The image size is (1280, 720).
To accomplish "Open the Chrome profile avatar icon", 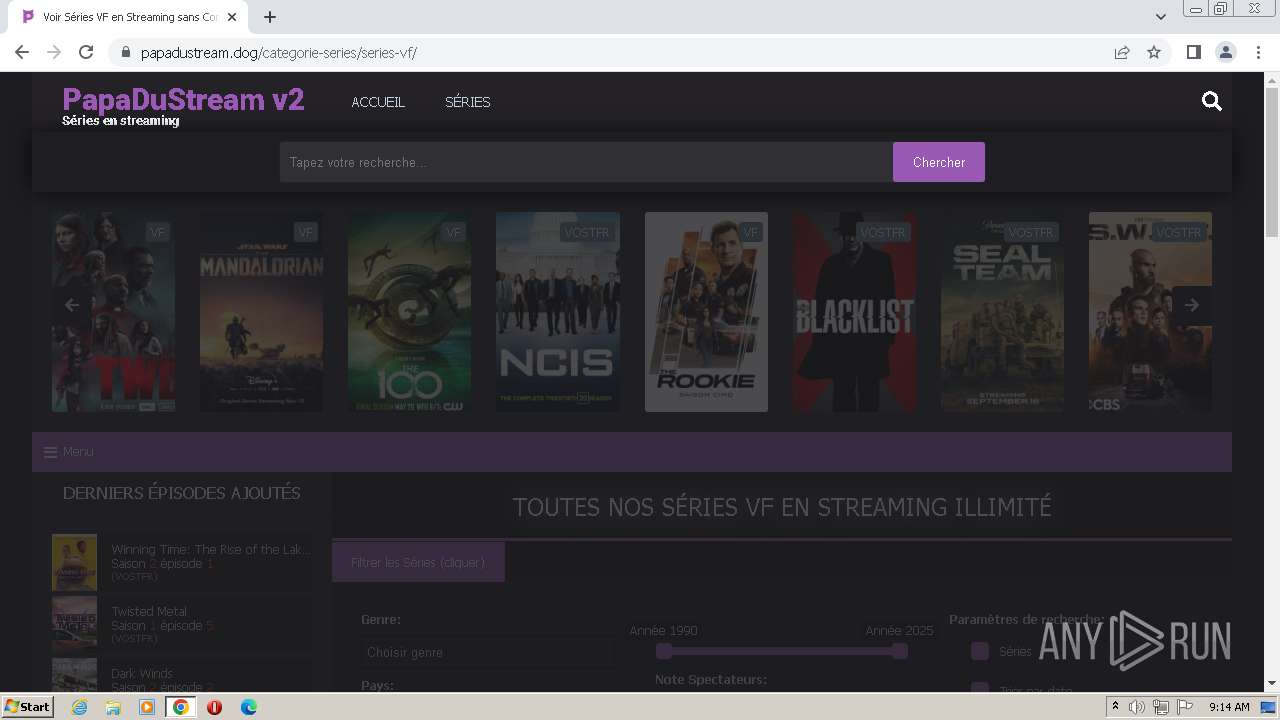I will click(x=1225, y=52).
